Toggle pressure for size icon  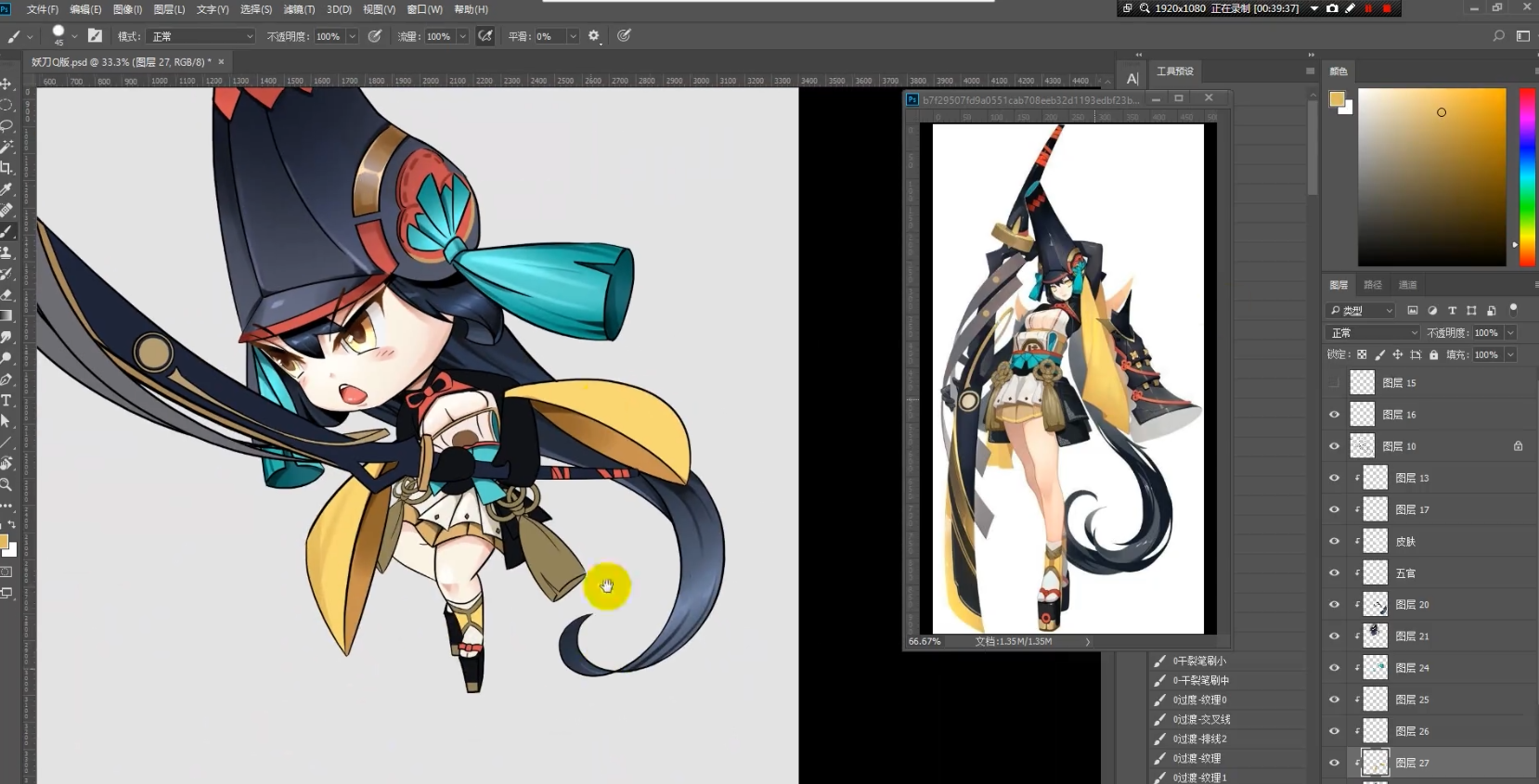click(624, 35)
